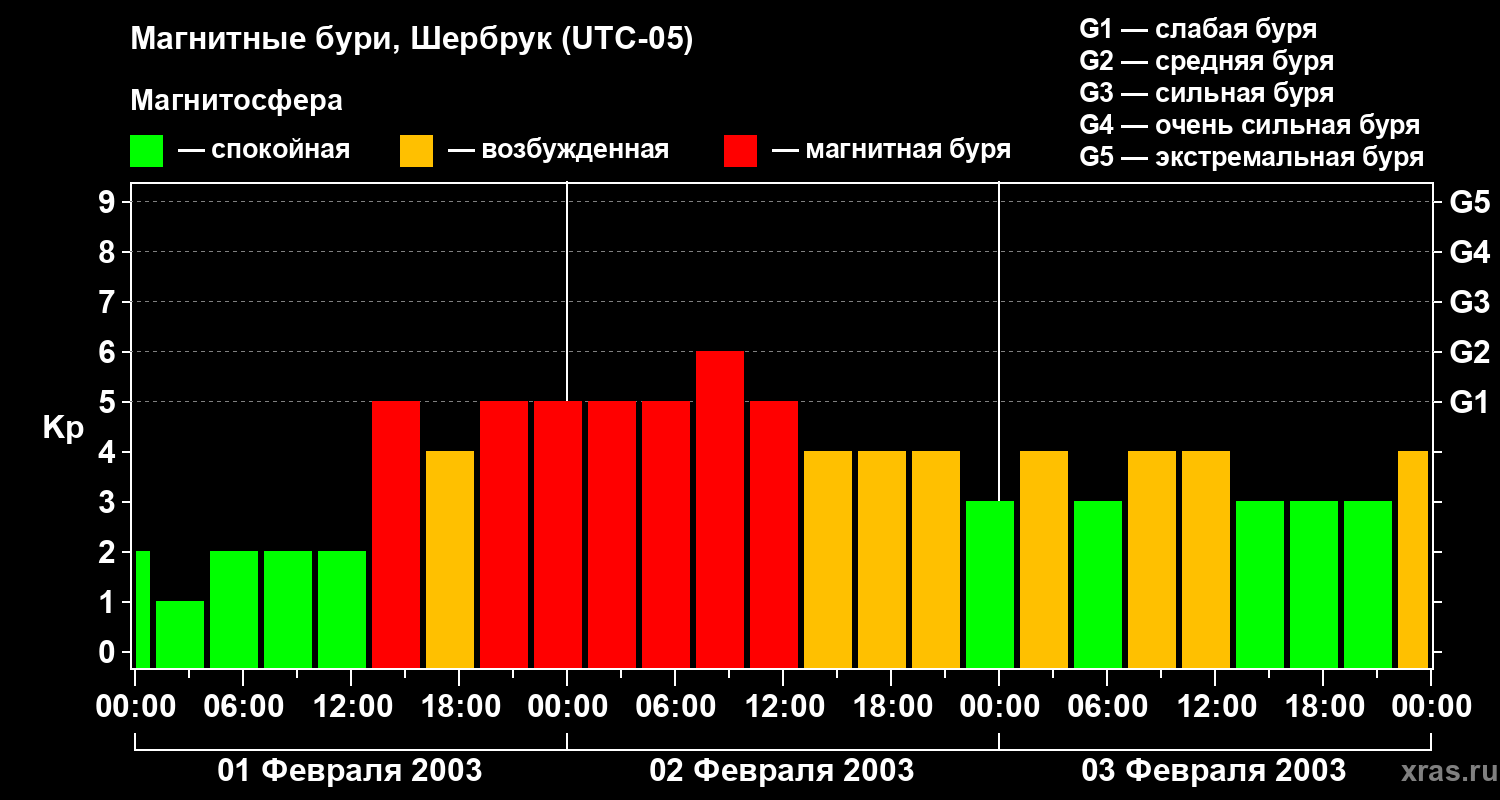Select the date label "01 Февраля 2003"
The height and width of the screenshot is (800, 1500).
(350, 771)
